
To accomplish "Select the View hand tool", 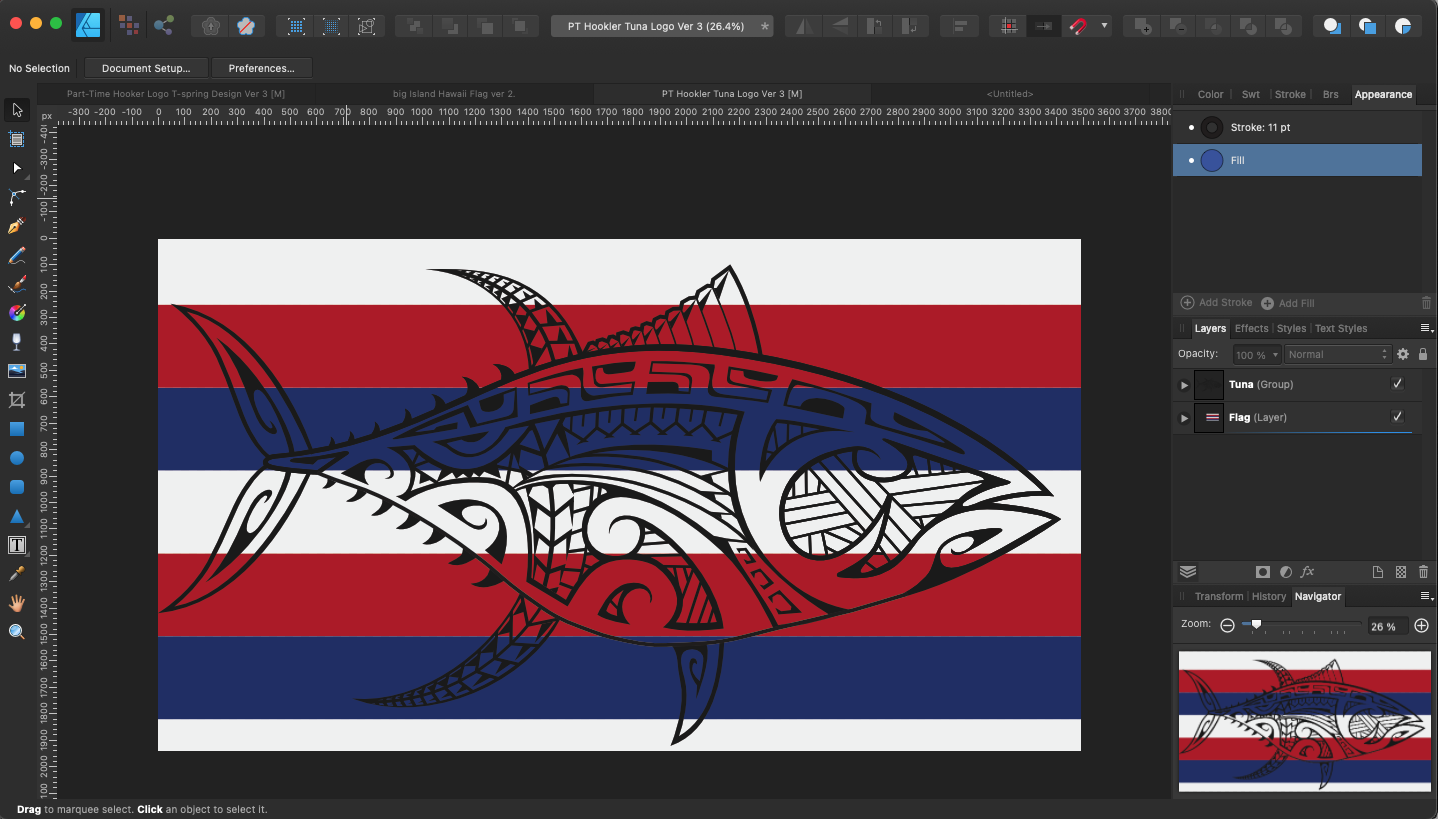I will point(17,603).
